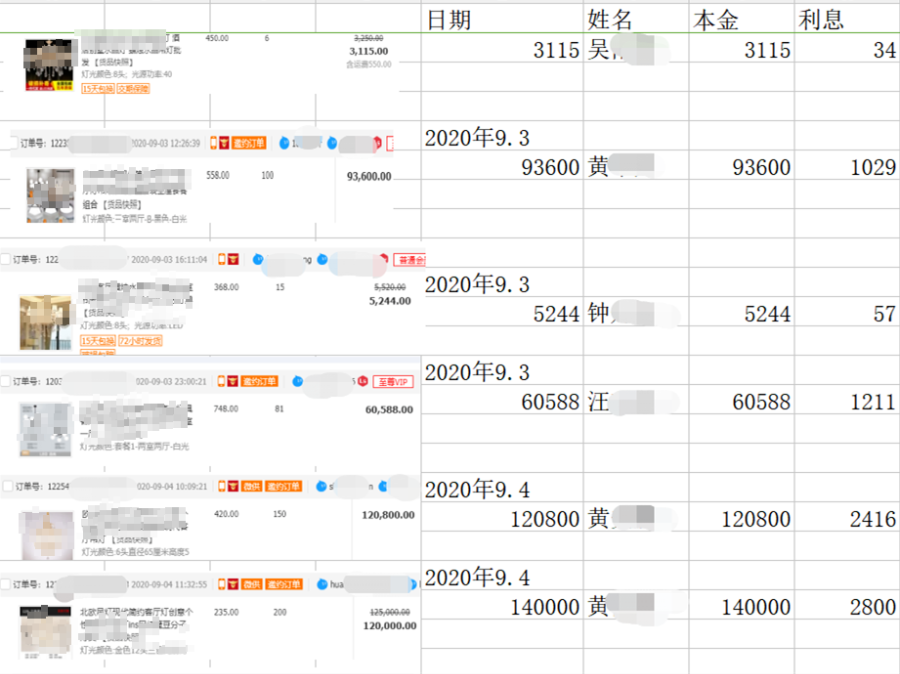Click the red envelope icon on the 16:11:04 order
Viewport: 900px width, 674px height.
point(233,259)
